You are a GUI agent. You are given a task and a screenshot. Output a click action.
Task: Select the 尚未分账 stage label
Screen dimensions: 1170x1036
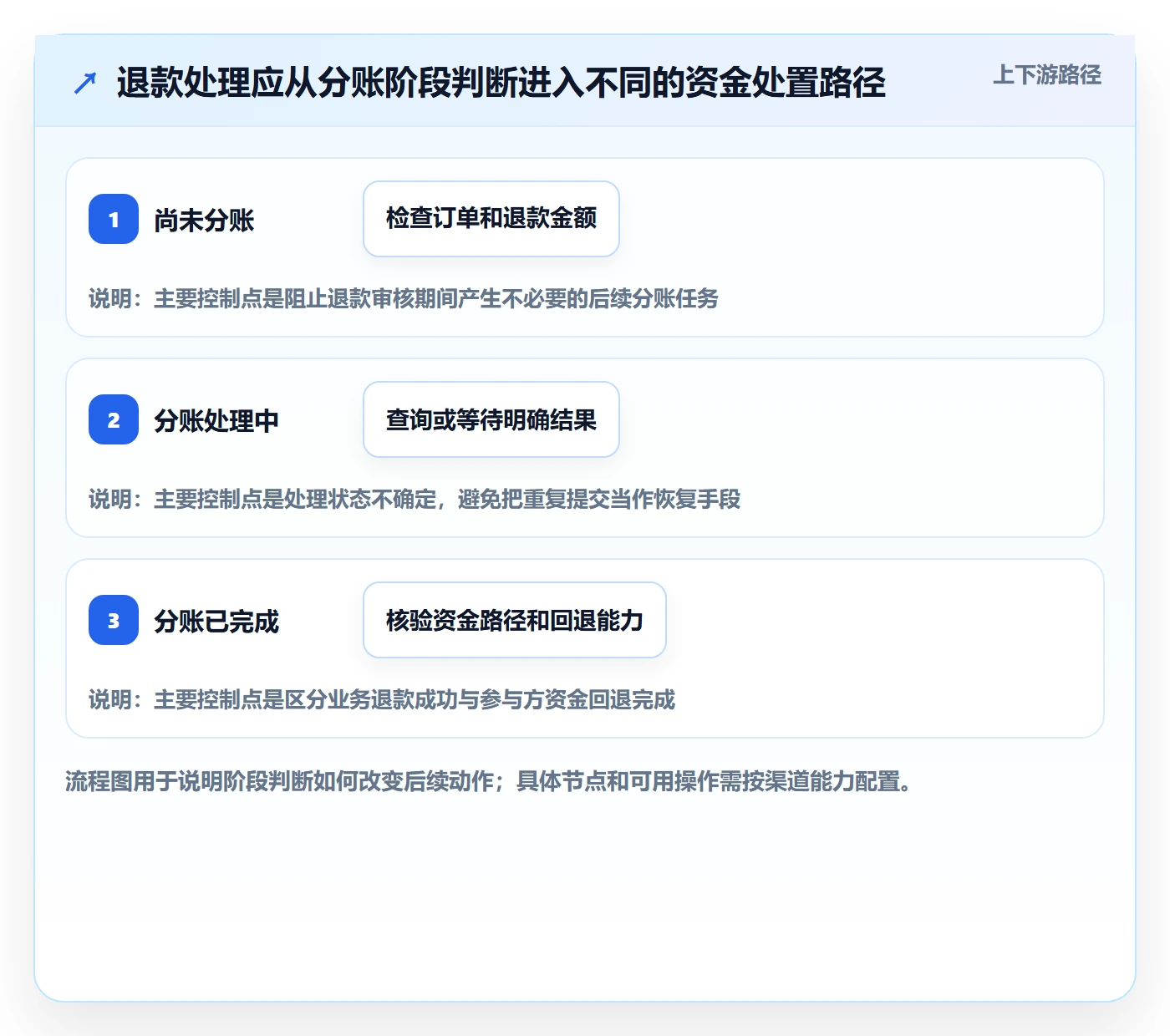(x=204, y=220)
